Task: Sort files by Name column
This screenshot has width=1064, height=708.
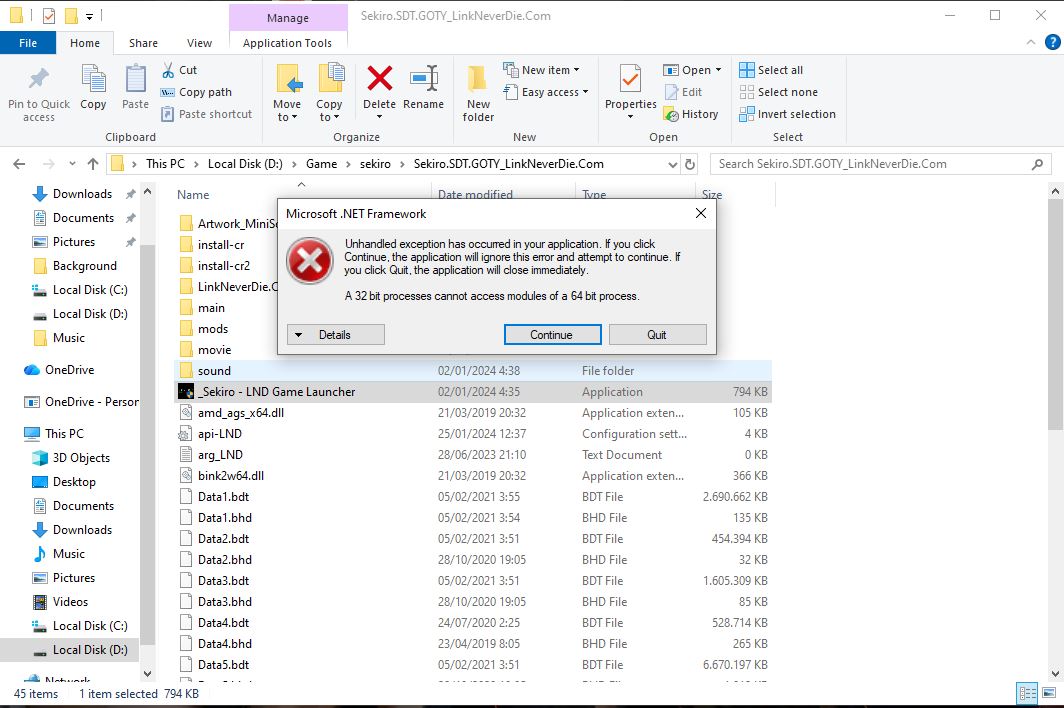Action: pyautogui.click(x=193, y=195)
